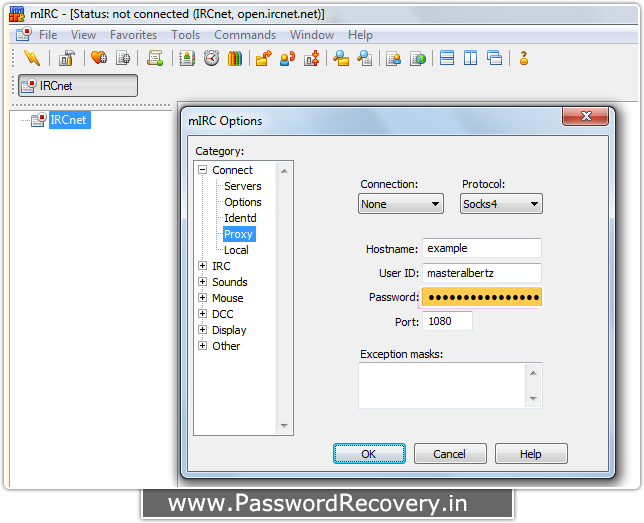
Task: Open the Tools menu
Action: (x=186, y=35)
